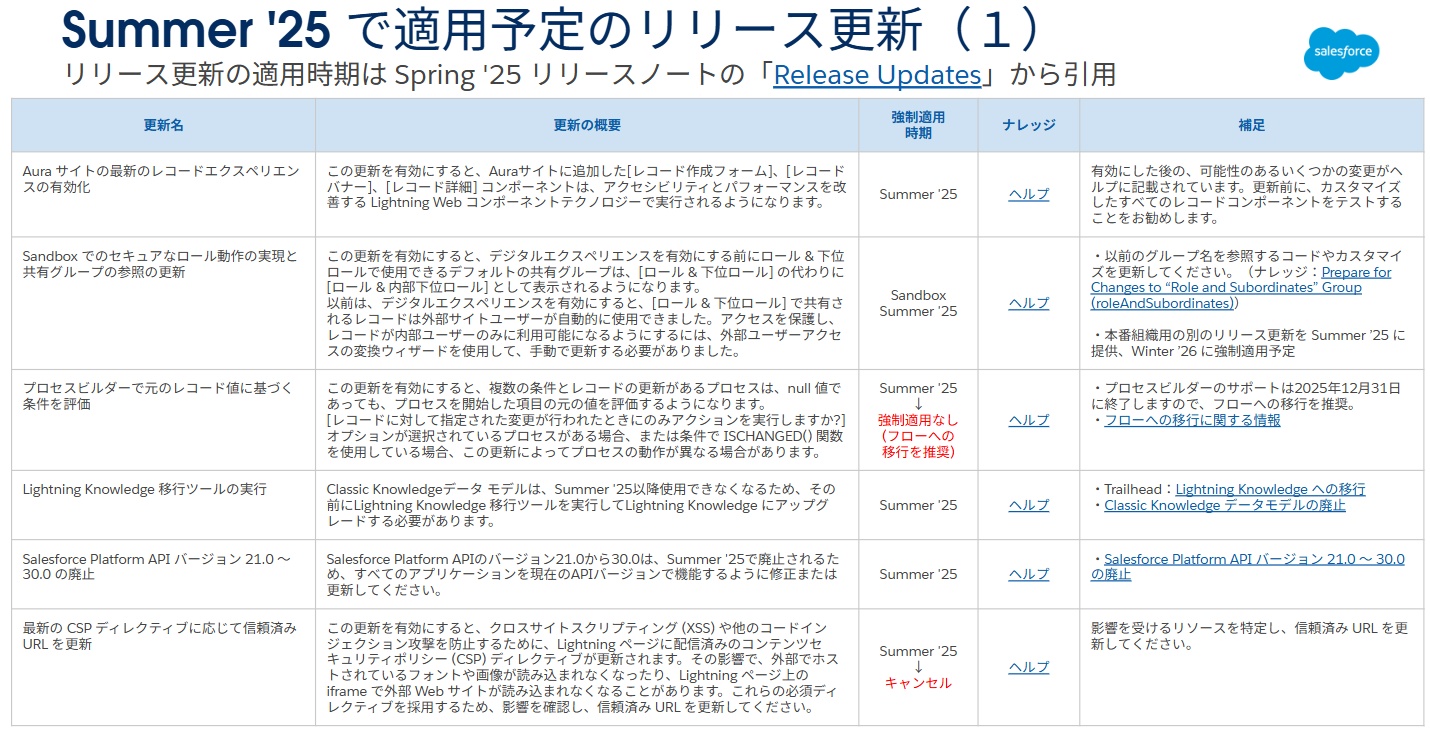Click the Classic Knowledgeデータ モデル description cell

click(587, 505)
